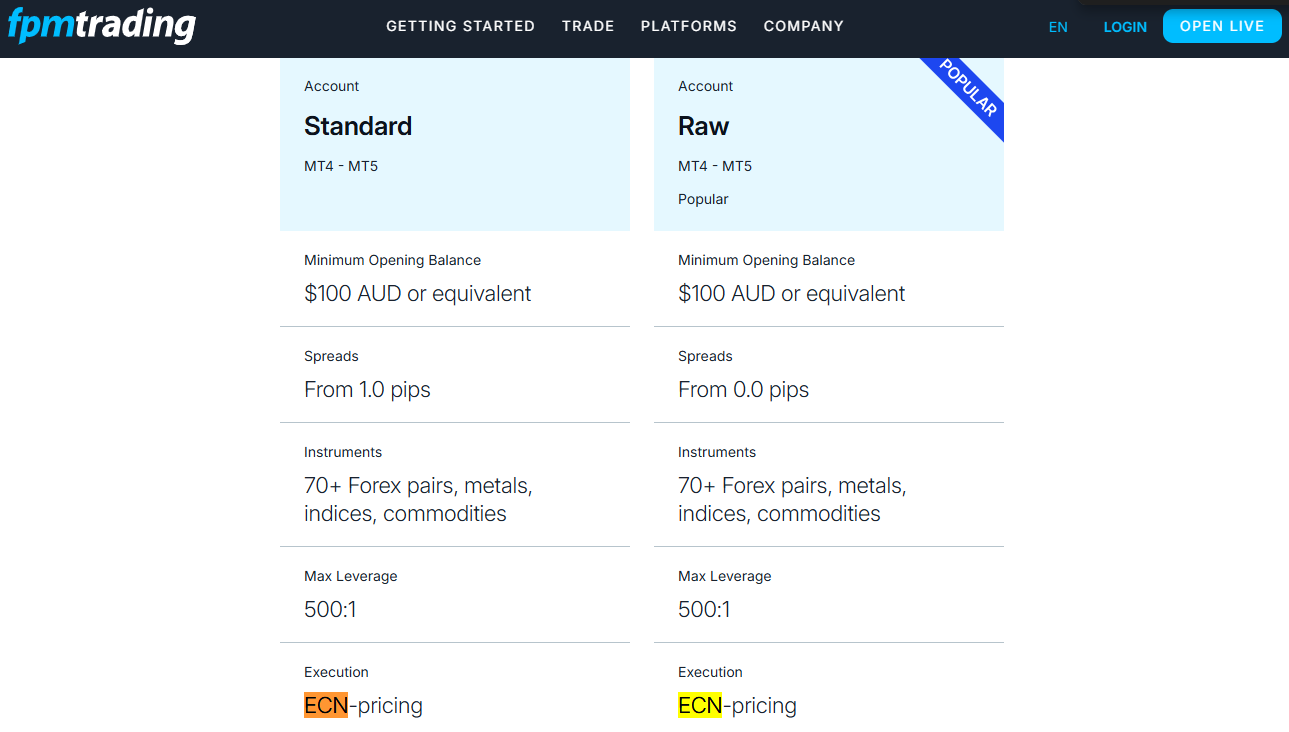The width and height of the screenshot is (1289, 732).
Task: Select the Raw account heading
Action: (703, 126)
